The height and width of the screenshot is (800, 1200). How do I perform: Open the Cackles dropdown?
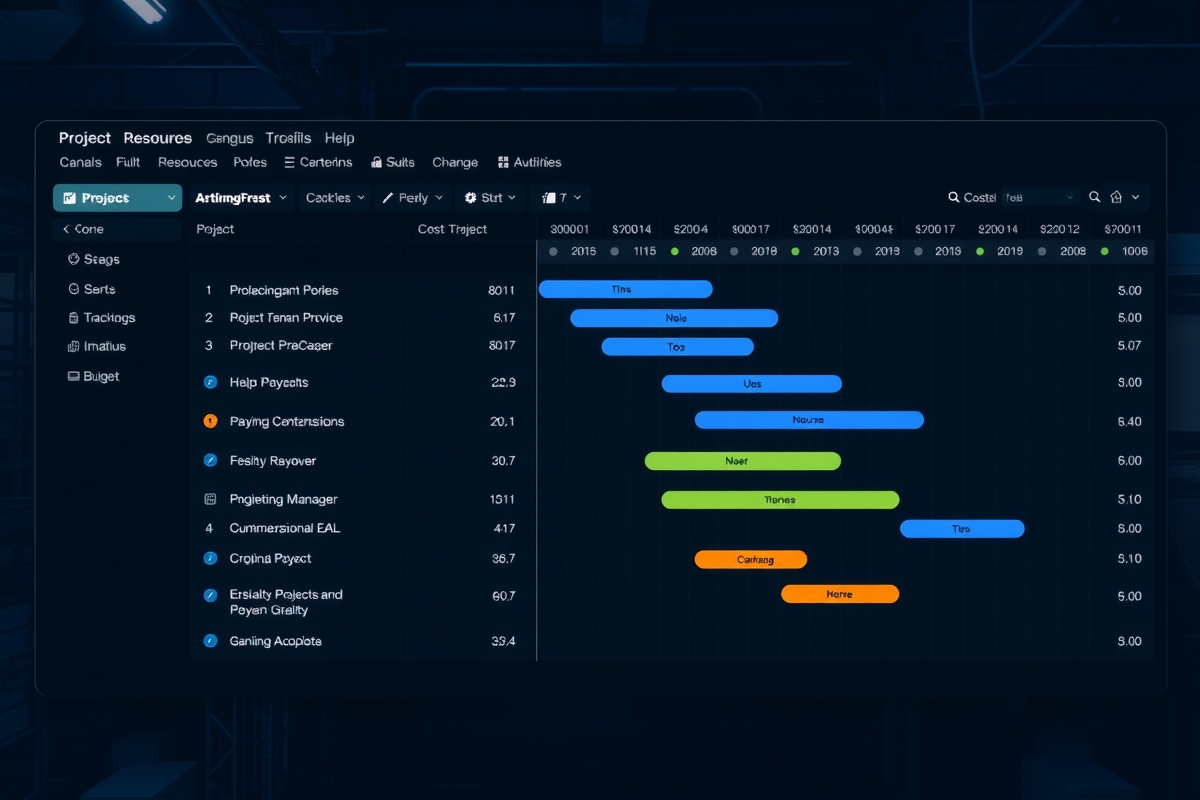[335, 198]
